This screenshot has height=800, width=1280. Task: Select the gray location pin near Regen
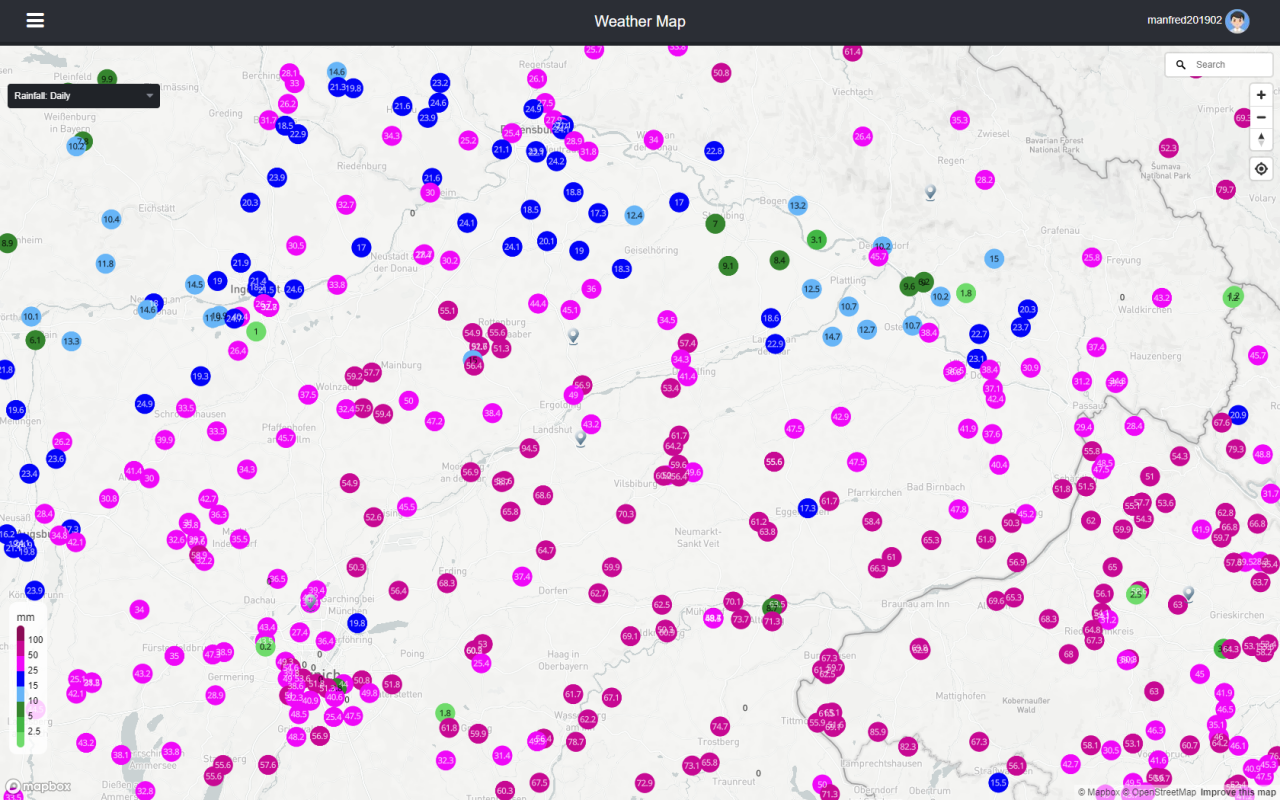click(x=930, y=191)
